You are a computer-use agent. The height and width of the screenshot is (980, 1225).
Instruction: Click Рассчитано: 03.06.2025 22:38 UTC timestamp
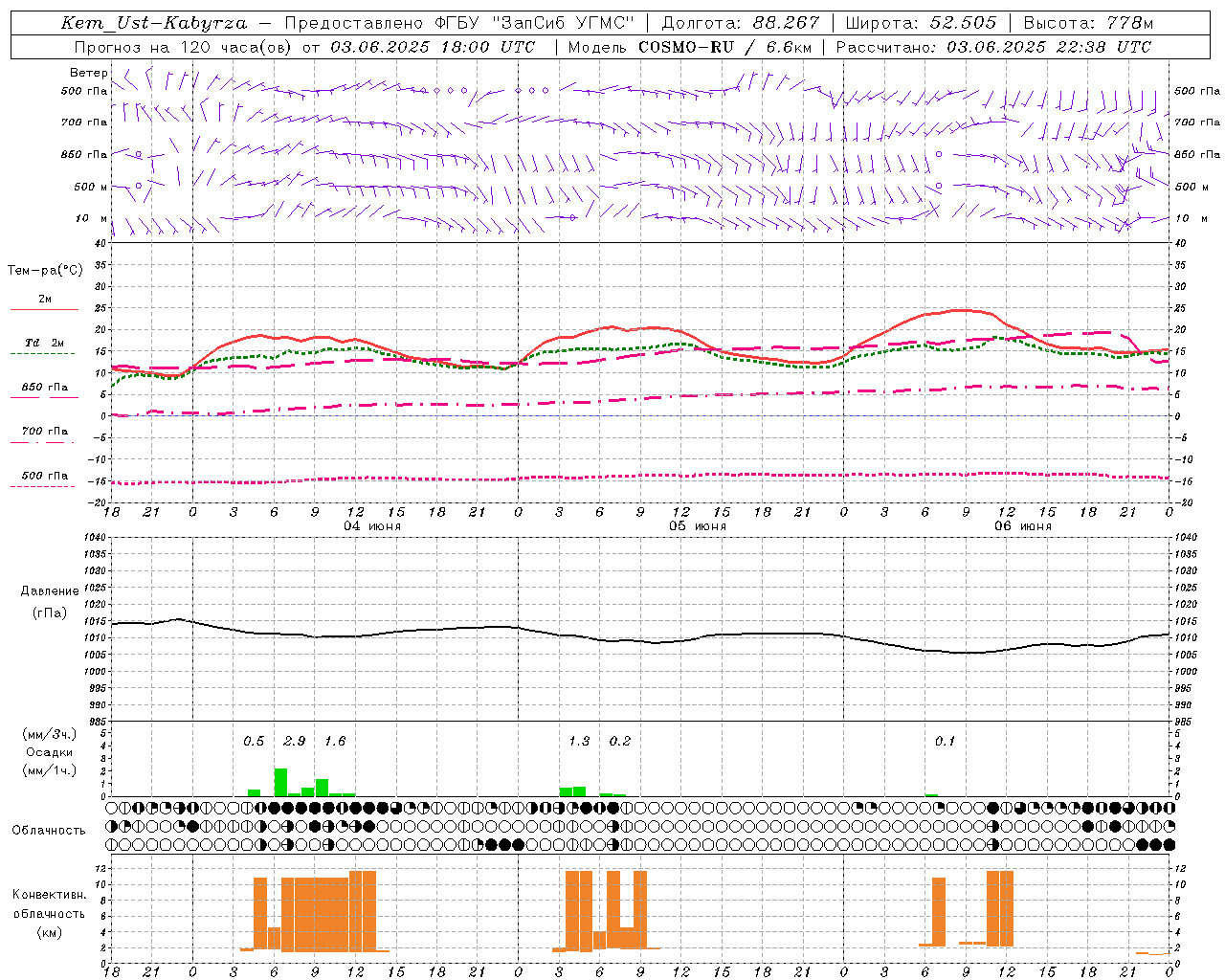click(x=993, y=47)
